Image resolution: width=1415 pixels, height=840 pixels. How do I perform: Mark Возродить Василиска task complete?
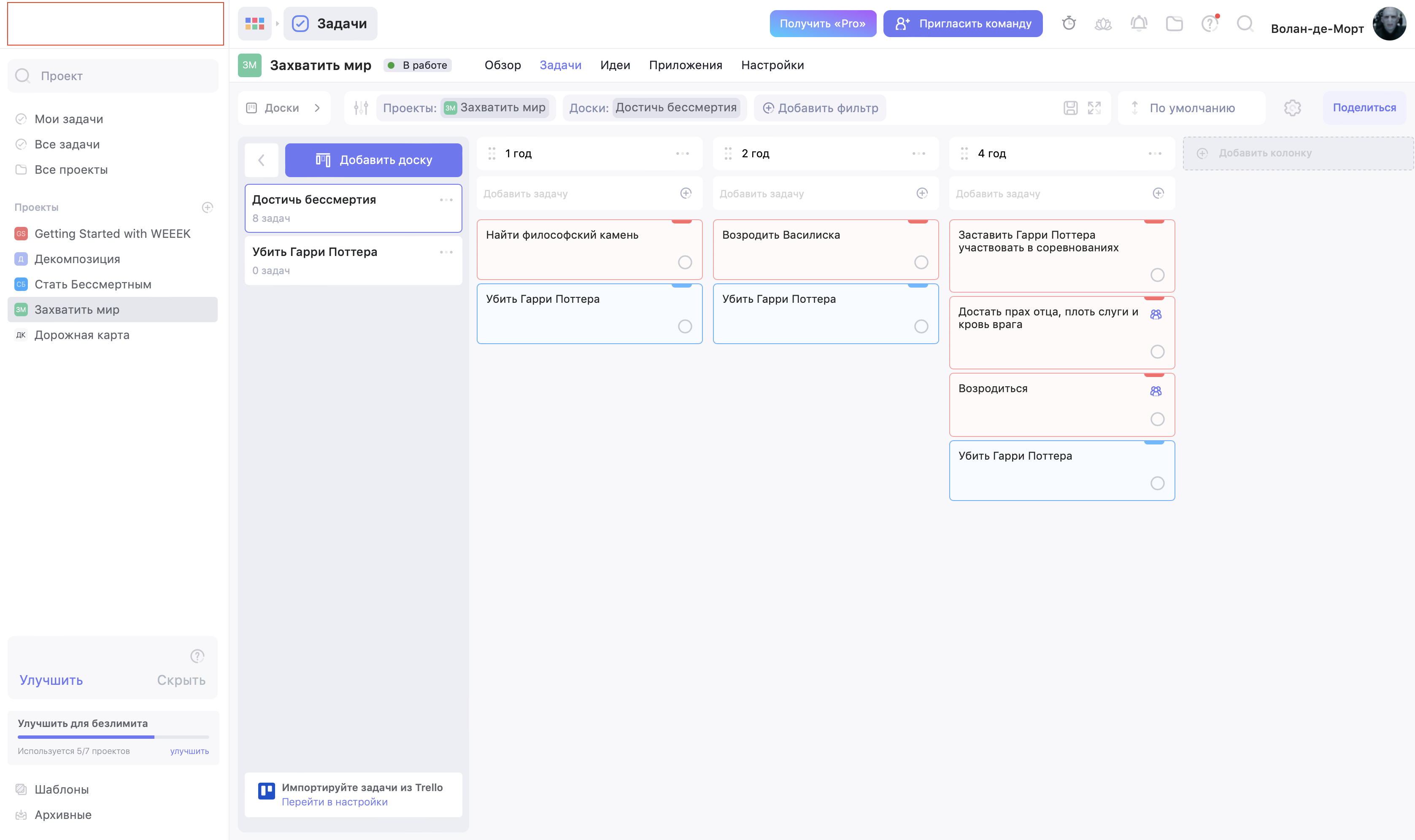(x=921, y=262)
